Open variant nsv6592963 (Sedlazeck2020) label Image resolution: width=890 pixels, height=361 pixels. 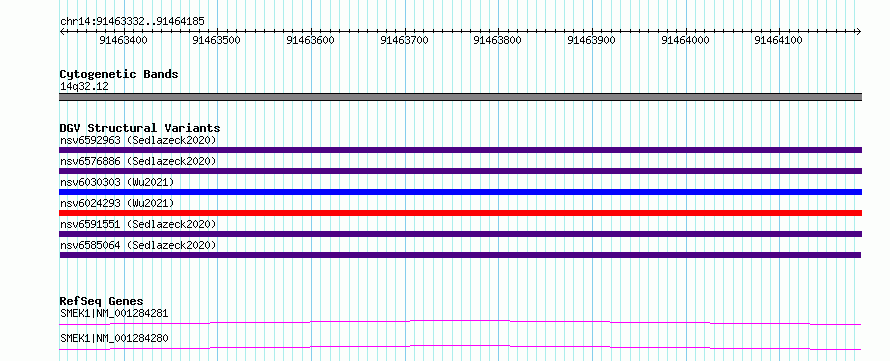click(x=138, y=140)
